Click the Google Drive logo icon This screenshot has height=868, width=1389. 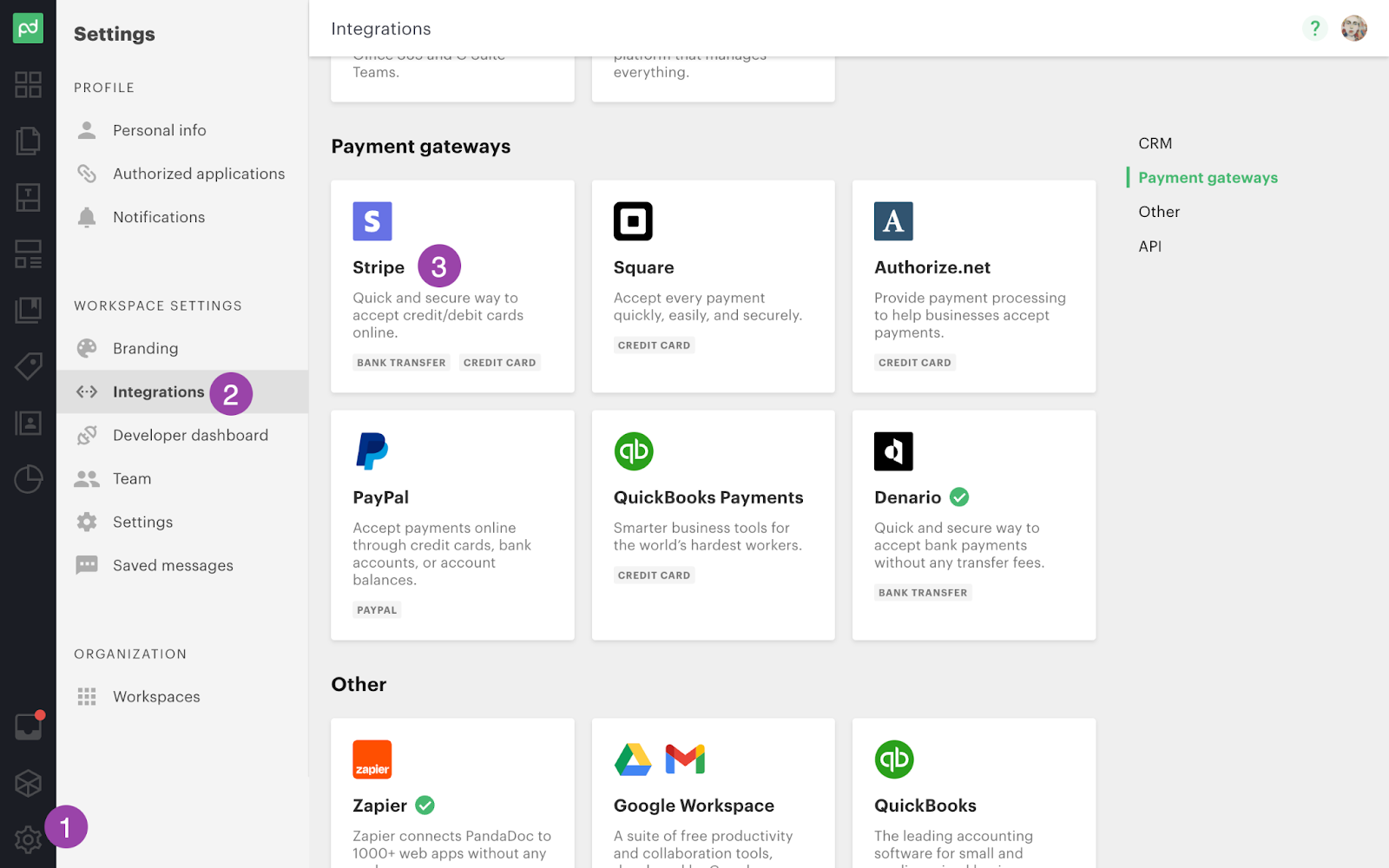click(633, 759)
